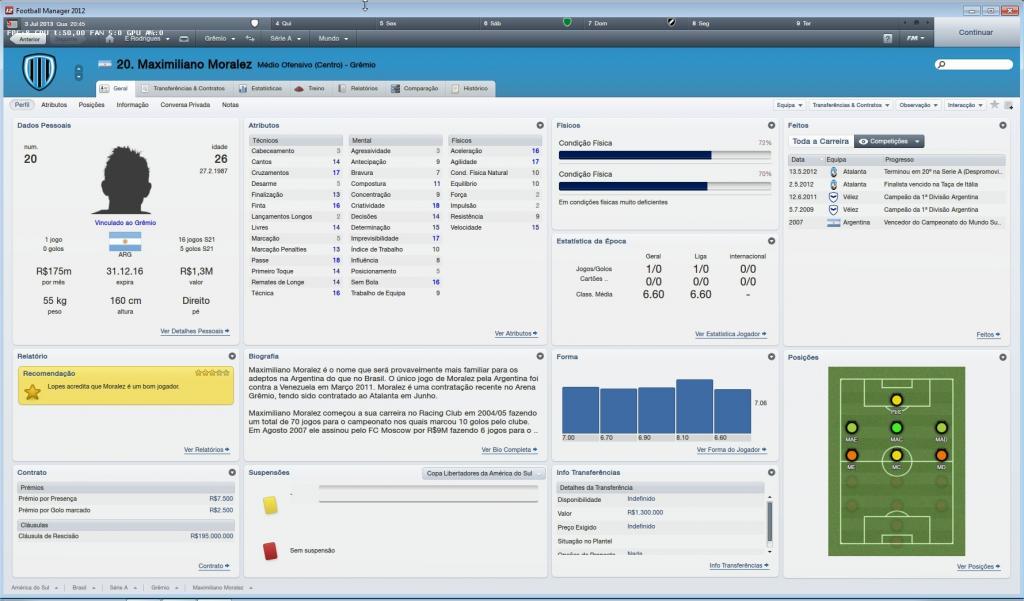Click the Condição Física bar showing 70%
Image resolution: width=1024 pixels, height=601 pixels.
point(665,186)
